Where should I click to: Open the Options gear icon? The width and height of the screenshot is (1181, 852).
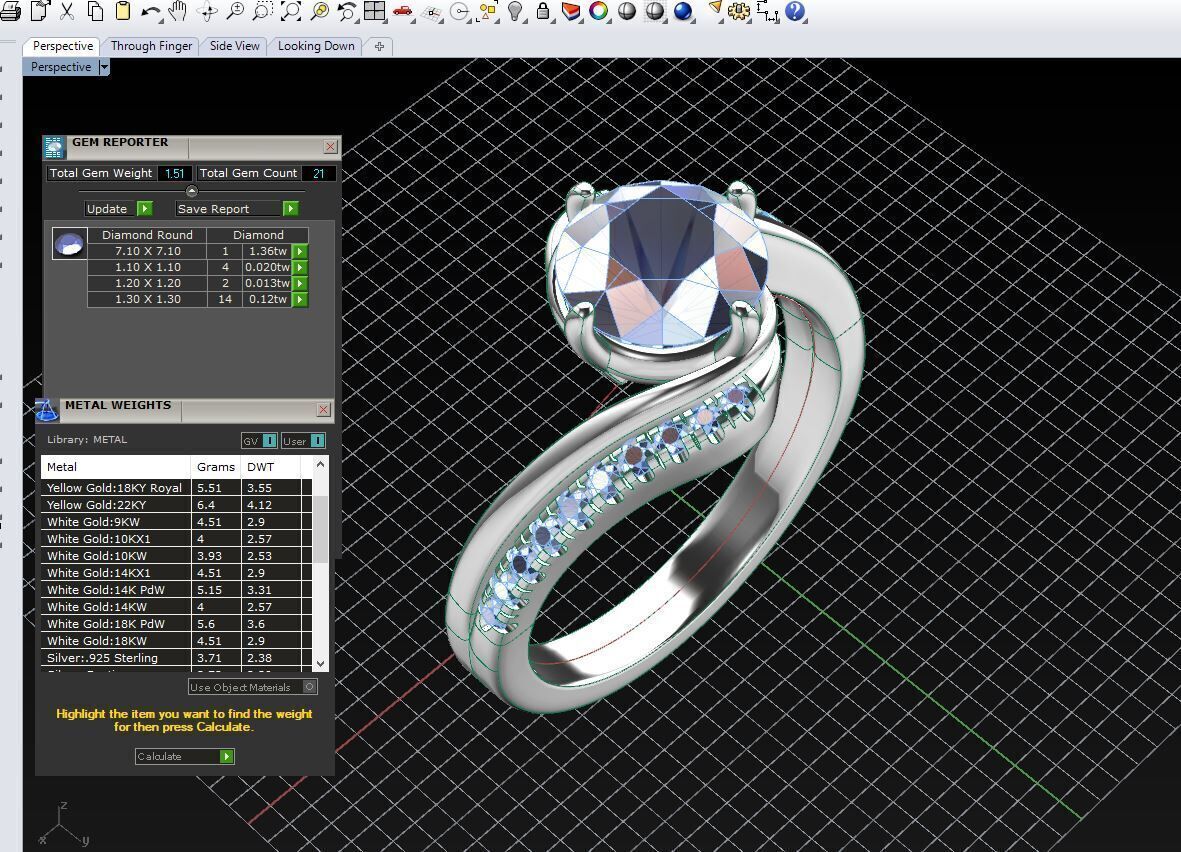click(739, 11)
